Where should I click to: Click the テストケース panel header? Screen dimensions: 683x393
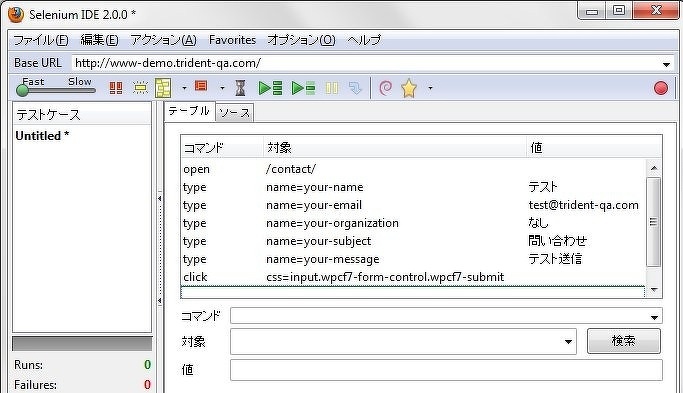coord(82,115)
